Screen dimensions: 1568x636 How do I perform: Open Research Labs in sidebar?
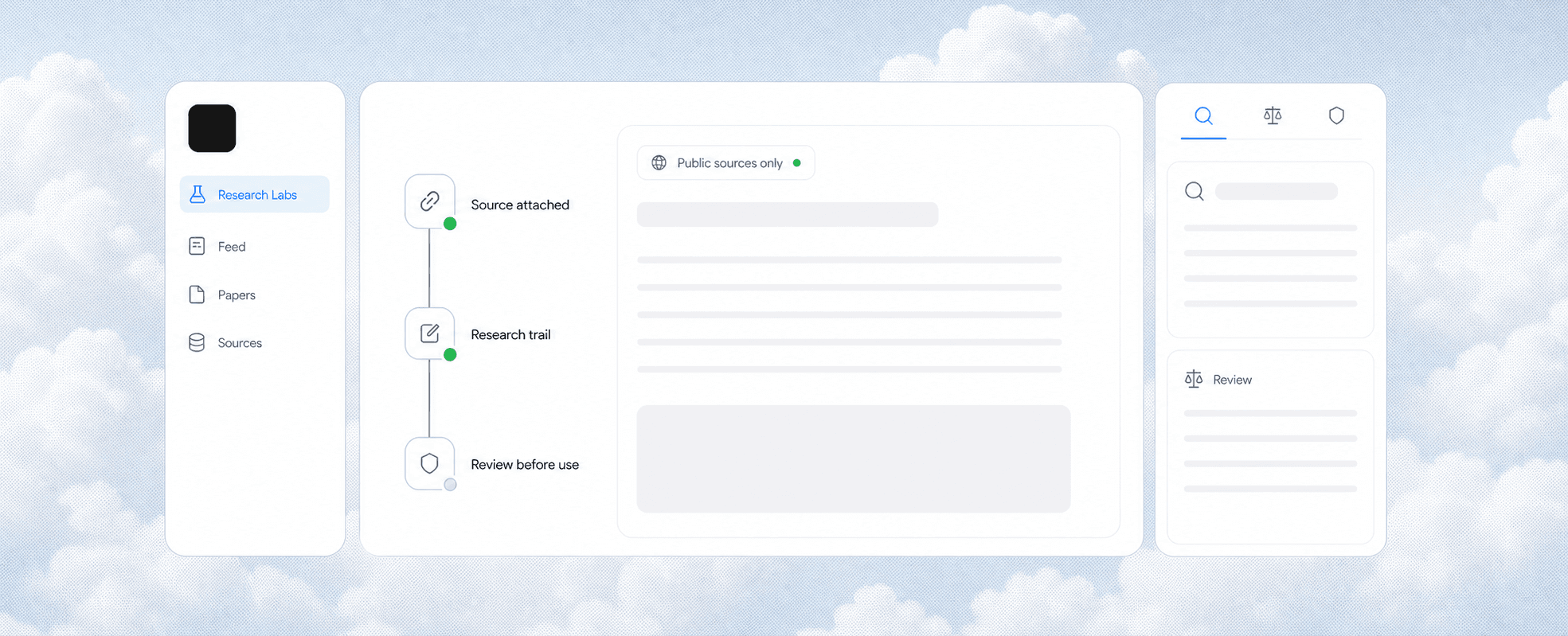coord(255,194)
